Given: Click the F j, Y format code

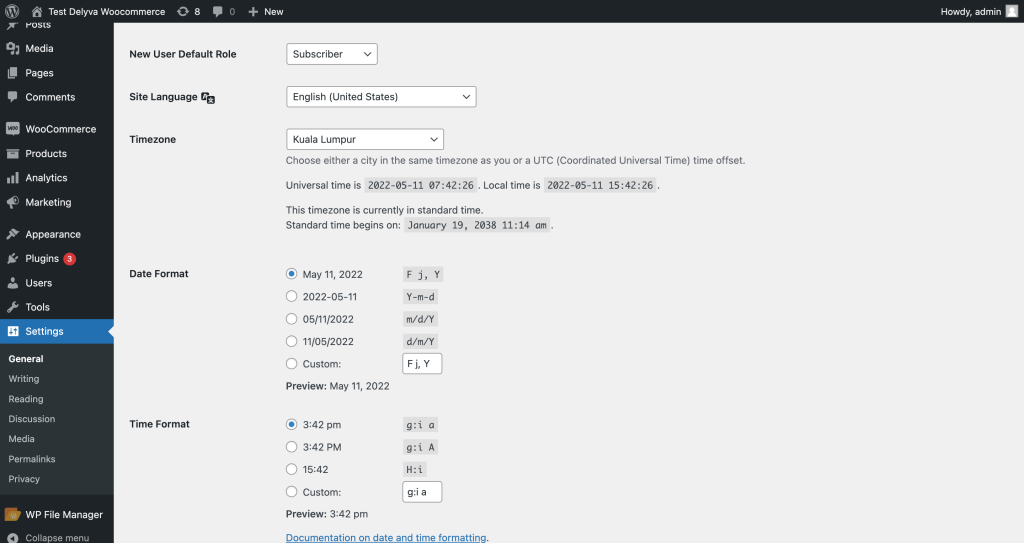Looking at the screenshot, I should pyautogui.click(x=423, y=274).
